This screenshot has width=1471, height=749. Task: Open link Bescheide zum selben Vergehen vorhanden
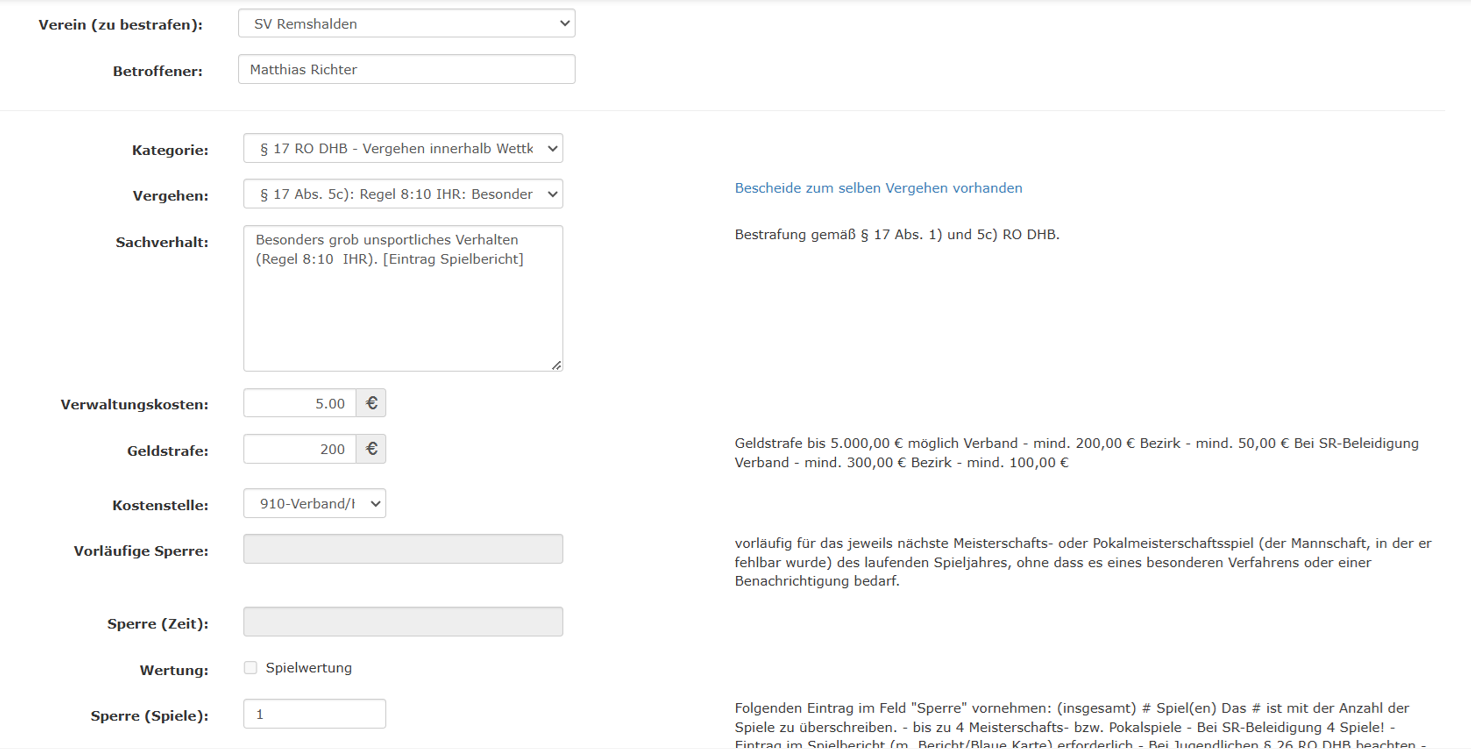pos(878,188)
